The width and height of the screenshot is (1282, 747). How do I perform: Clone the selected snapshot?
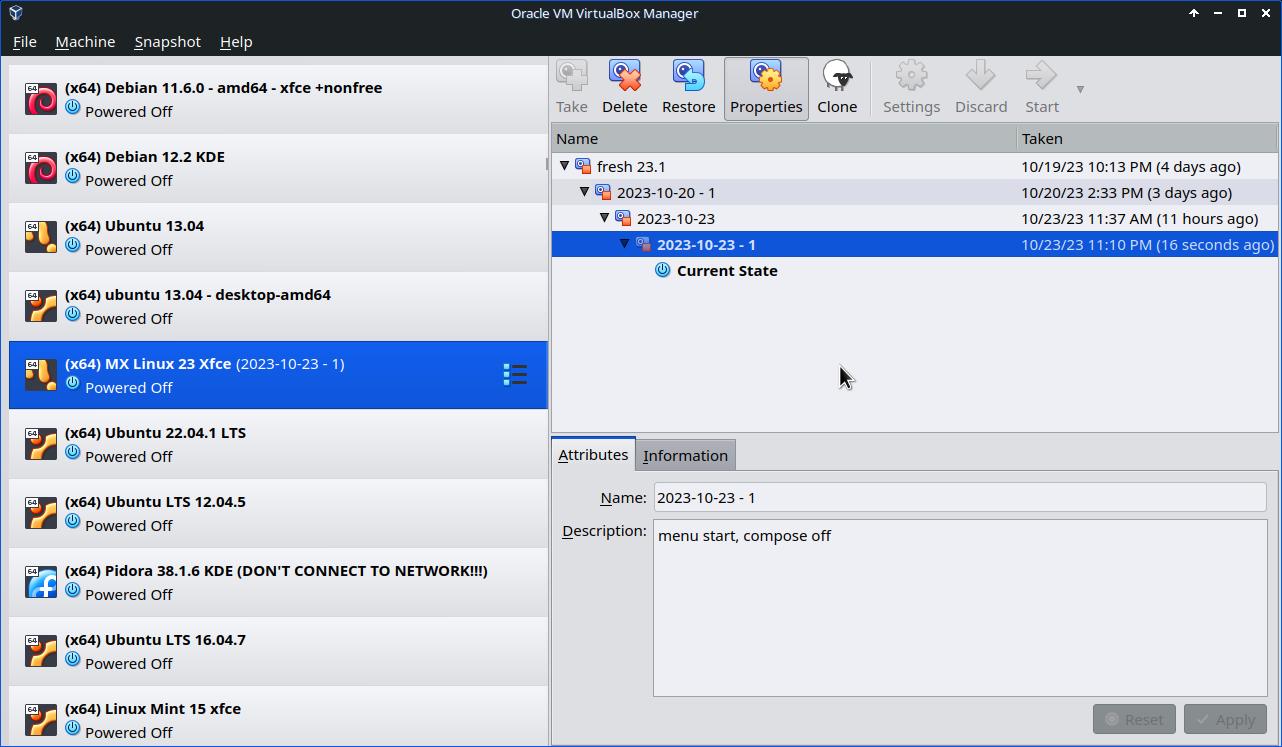click(x=837, y=88)
